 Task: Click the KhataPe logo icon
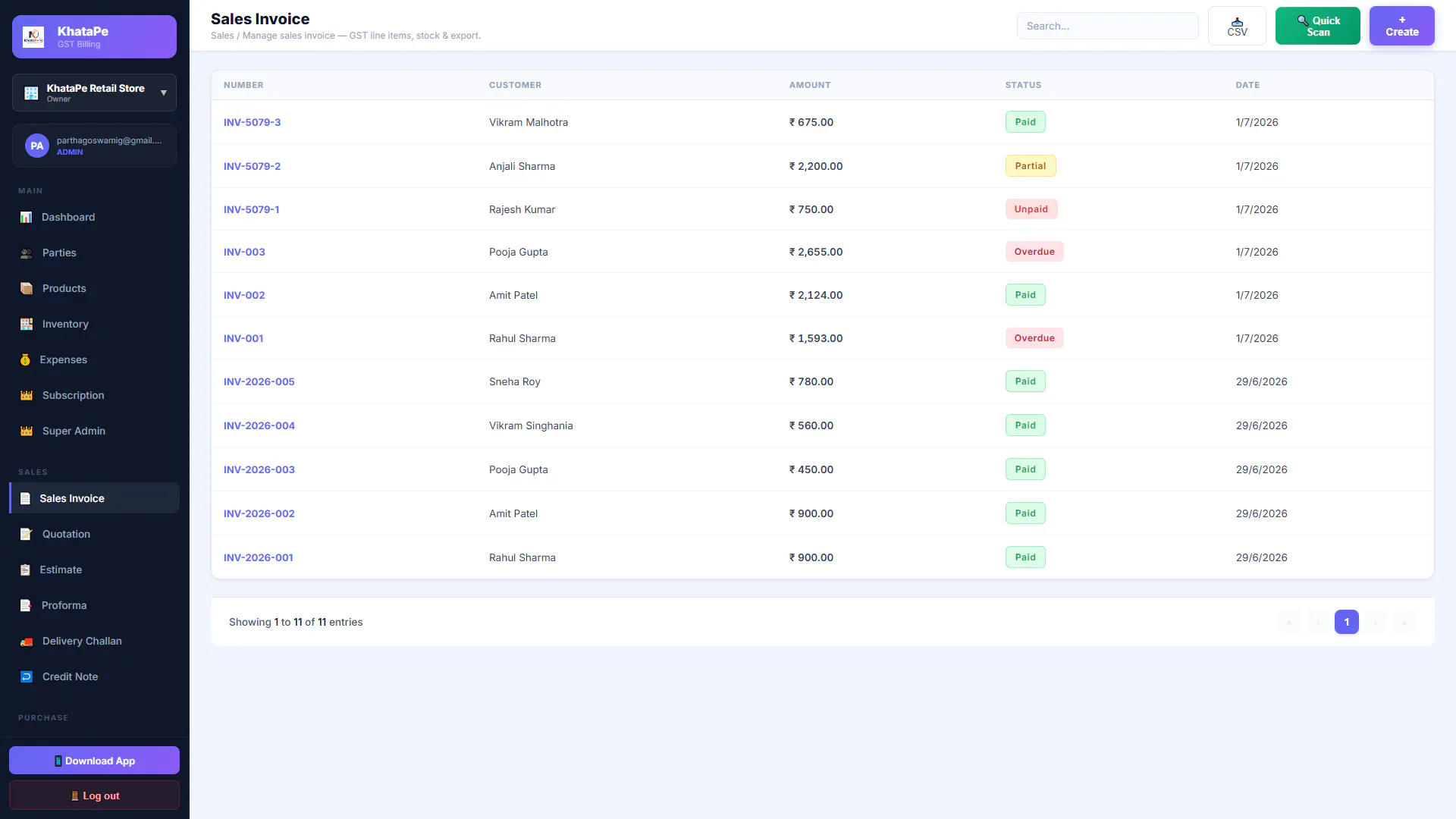click(x=33, y=36)
